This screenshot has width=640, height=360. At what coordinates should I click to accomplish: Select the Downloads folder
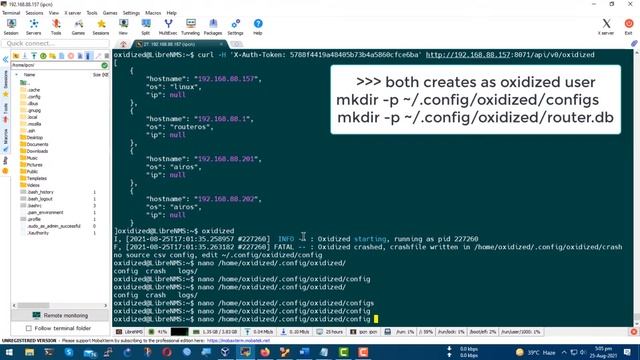[34, 151]
